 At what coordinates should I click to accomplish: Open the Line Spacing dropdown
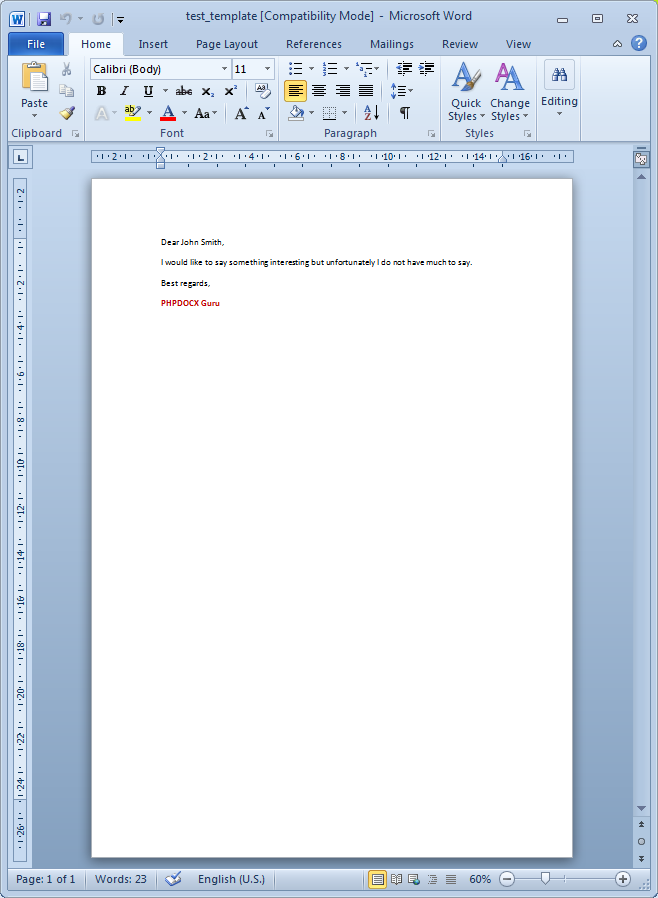coord(401,90)
